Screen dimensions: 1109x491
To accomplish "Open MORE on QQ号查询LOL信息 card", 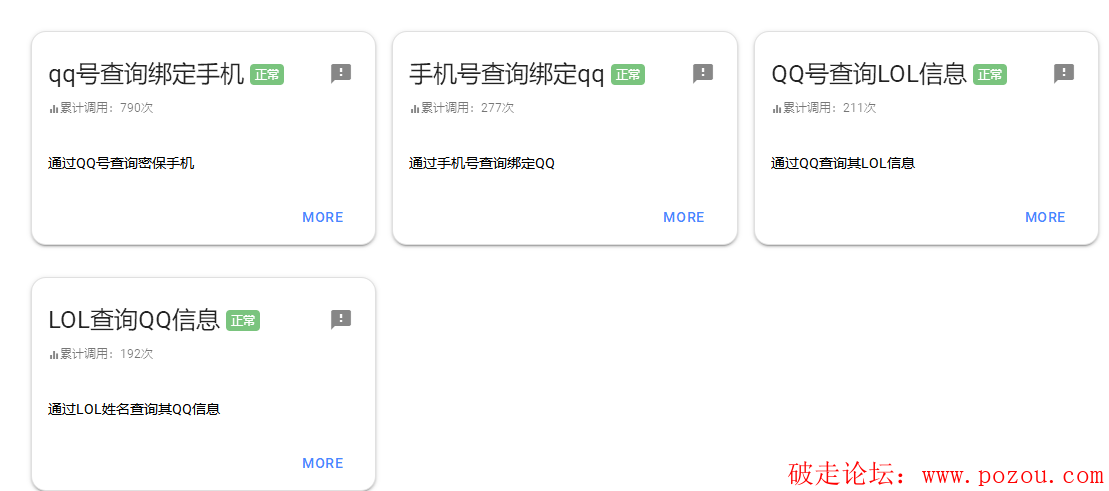I will tap(1045, 217).
